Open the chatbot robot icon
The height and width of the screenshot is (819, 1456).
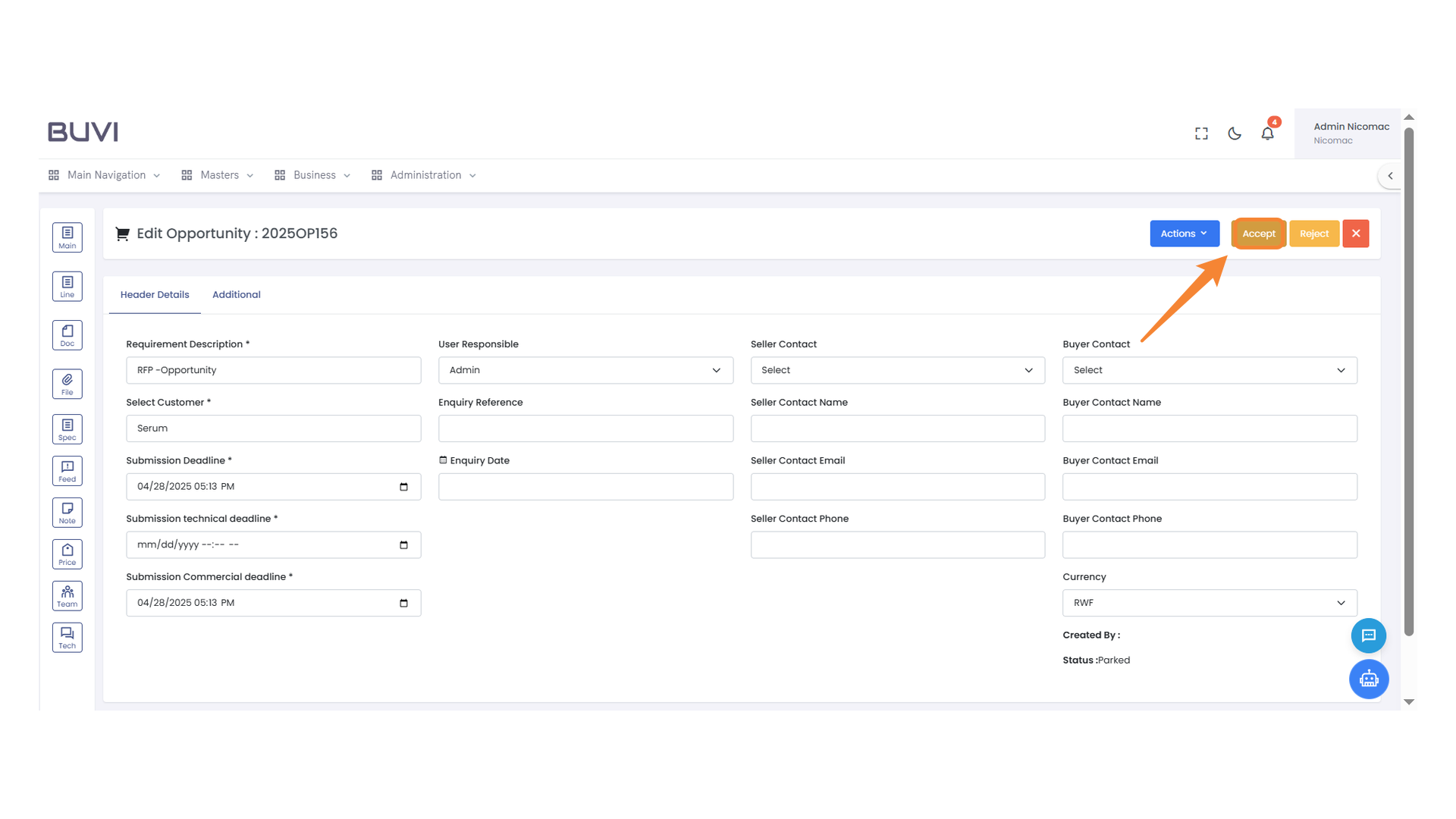tap(1368, 679)
